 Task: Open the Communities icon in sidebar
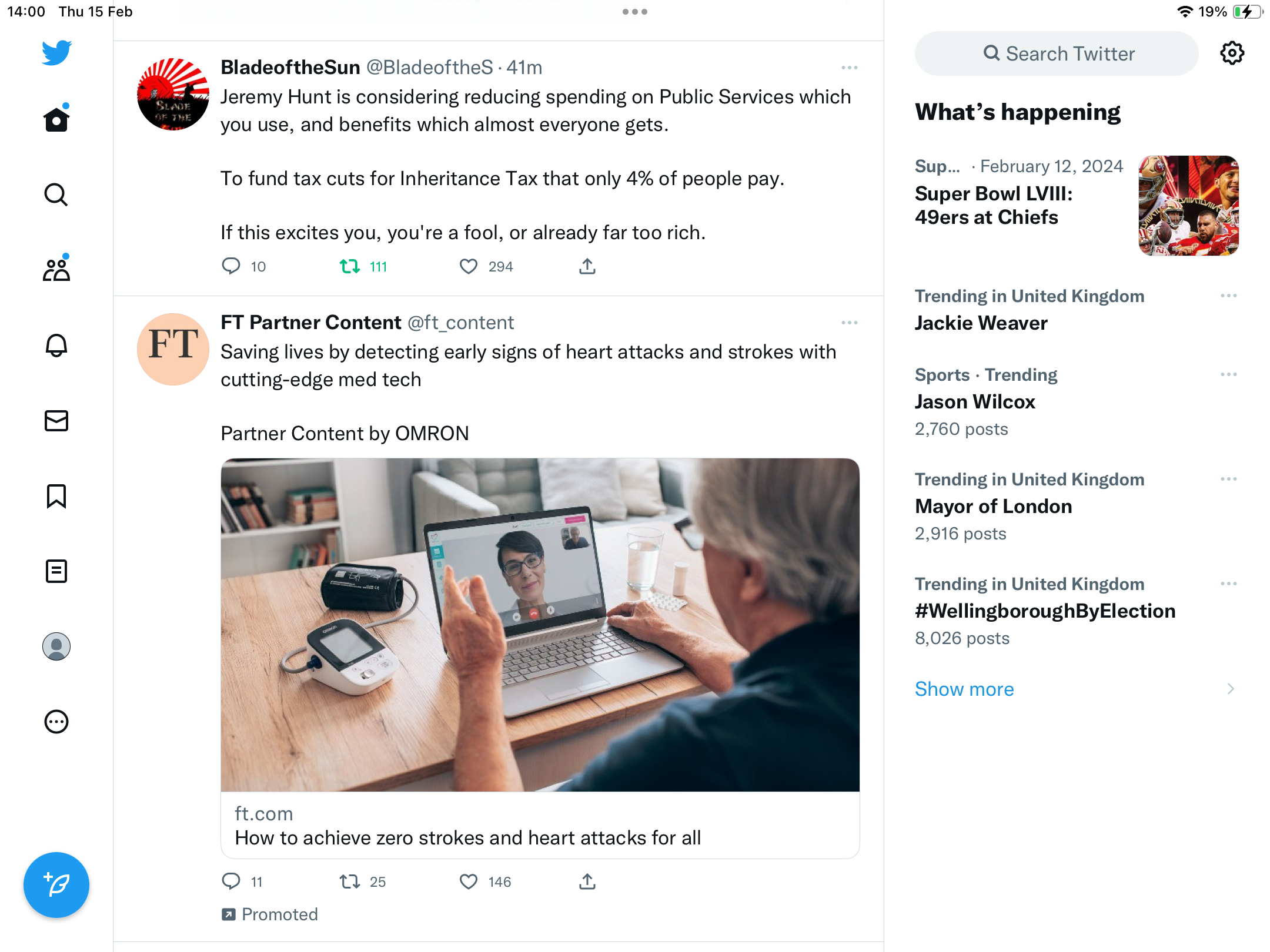click(56, 269)
